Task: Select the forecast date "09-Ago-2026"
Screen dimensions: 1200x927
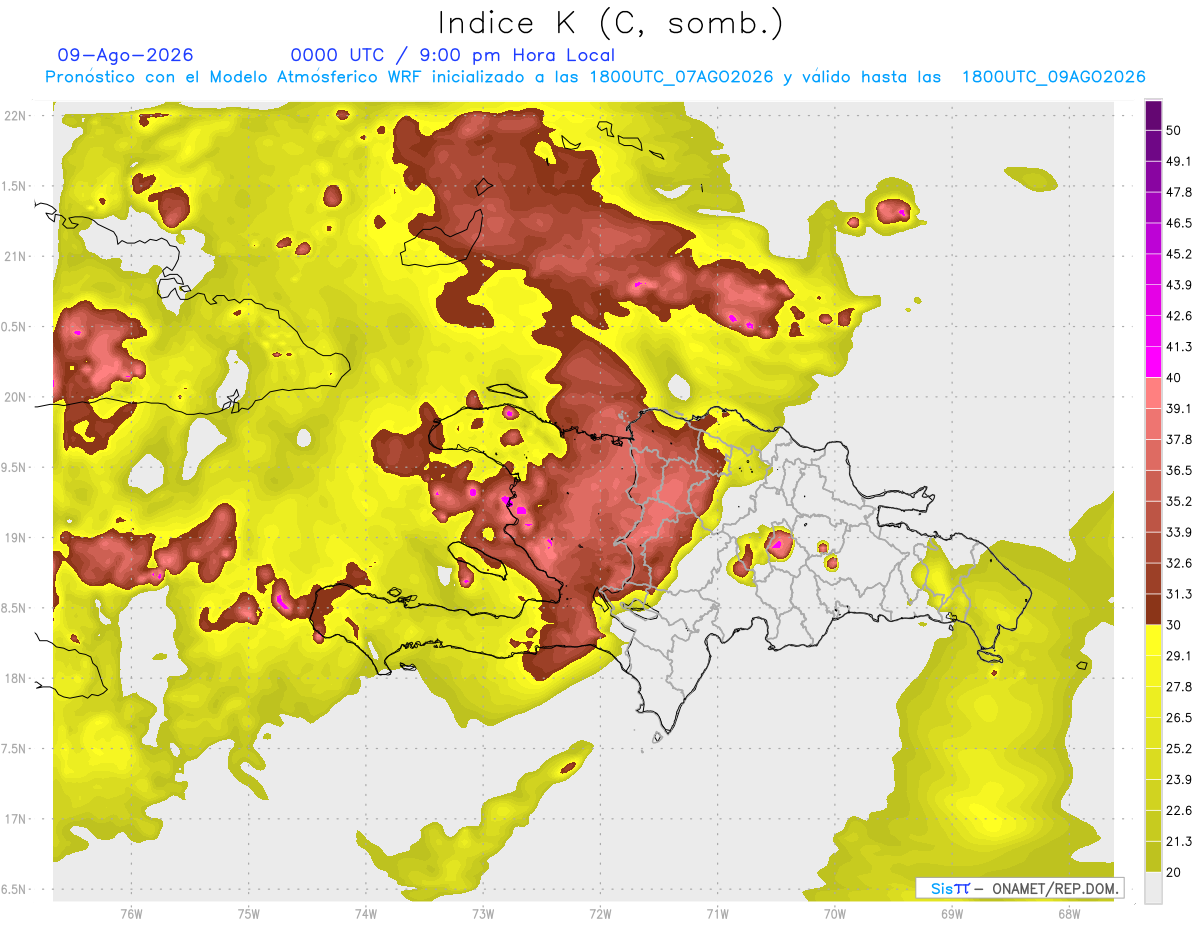Action: coord(125,55)
